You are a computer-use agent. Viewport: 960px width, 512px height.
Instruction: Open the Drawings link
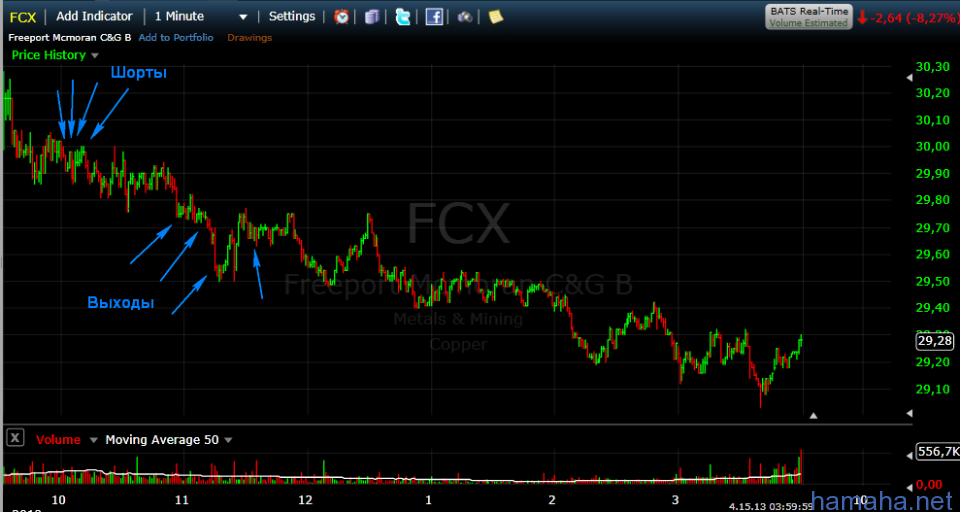pyautogui.click(x=249, y=37)
